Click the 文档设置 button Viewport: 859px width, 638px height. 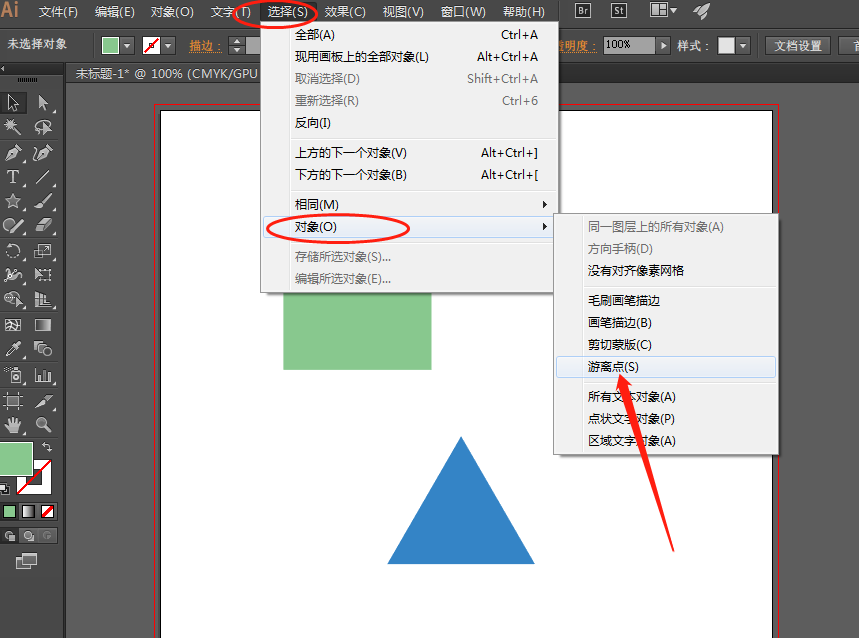797,46
